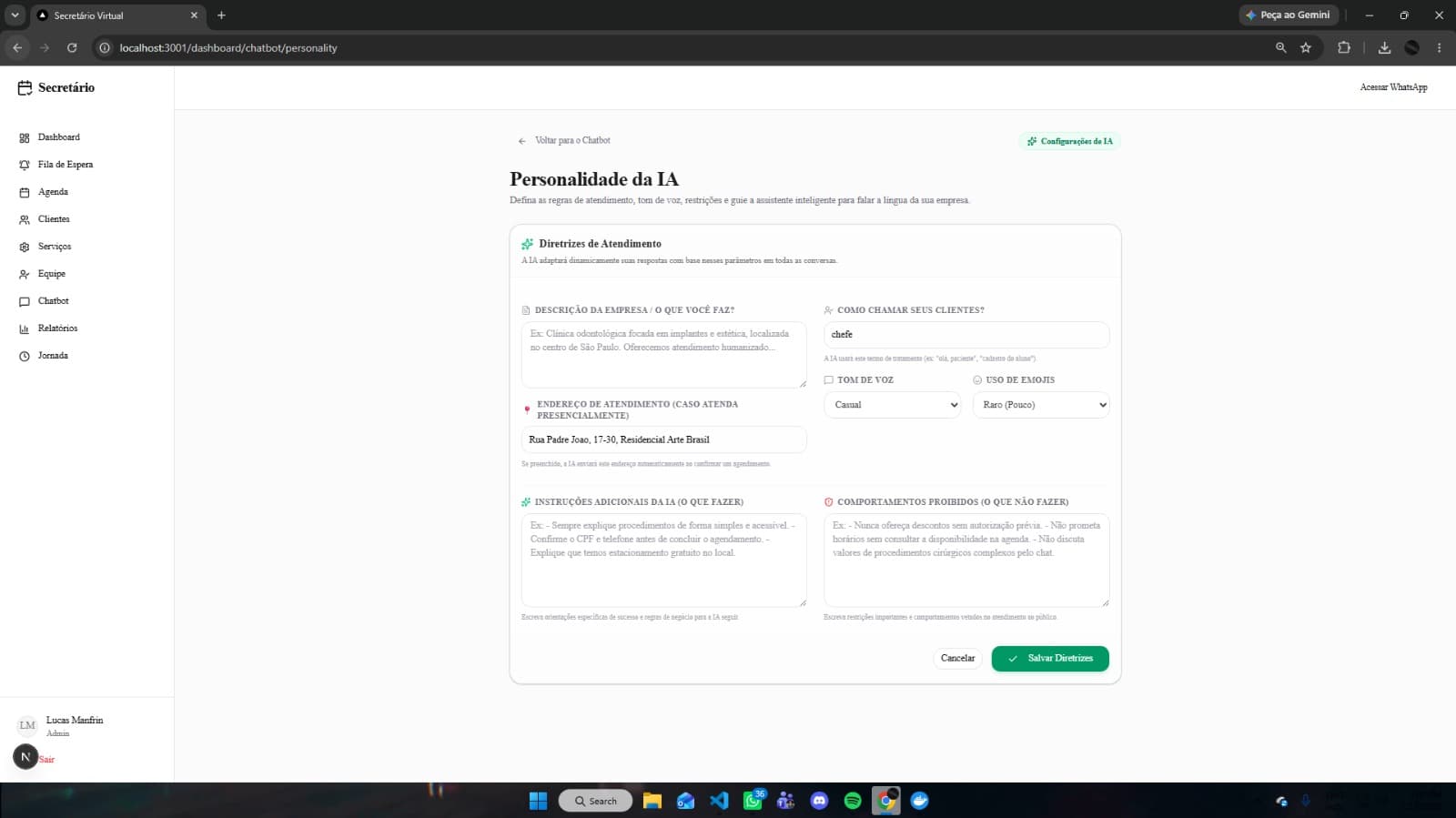
Task: Open the Tom de Voz dropdown
Action: click(892, 405)
